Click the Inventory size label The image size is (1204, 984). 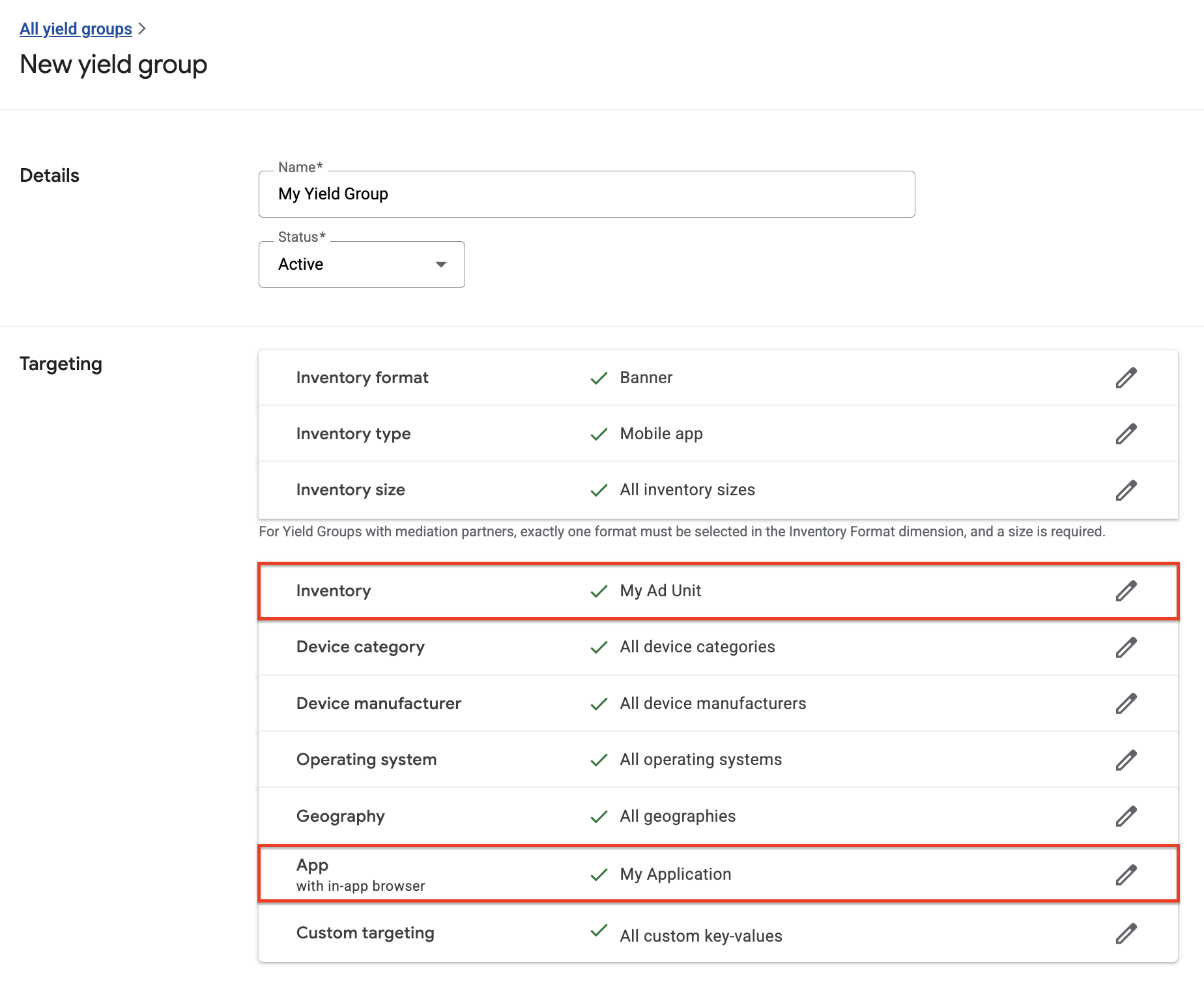click(x=351, y=490)
